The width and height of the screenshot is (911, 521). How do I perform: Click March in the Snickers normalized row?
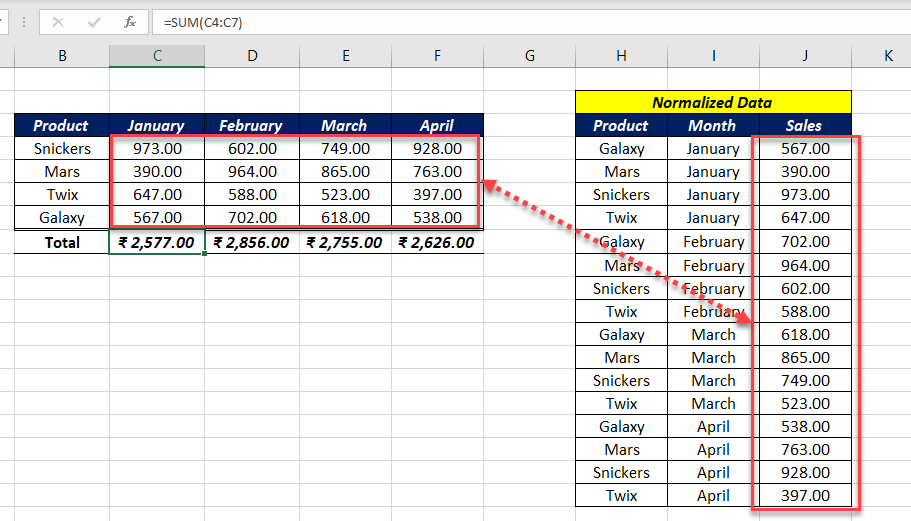pos(713,380)
